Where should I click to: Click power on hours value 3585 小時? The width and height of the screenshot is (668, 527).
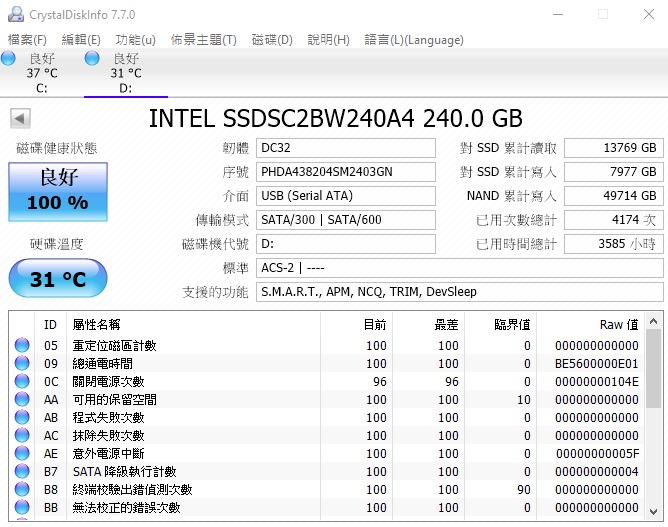click(614, 244)
